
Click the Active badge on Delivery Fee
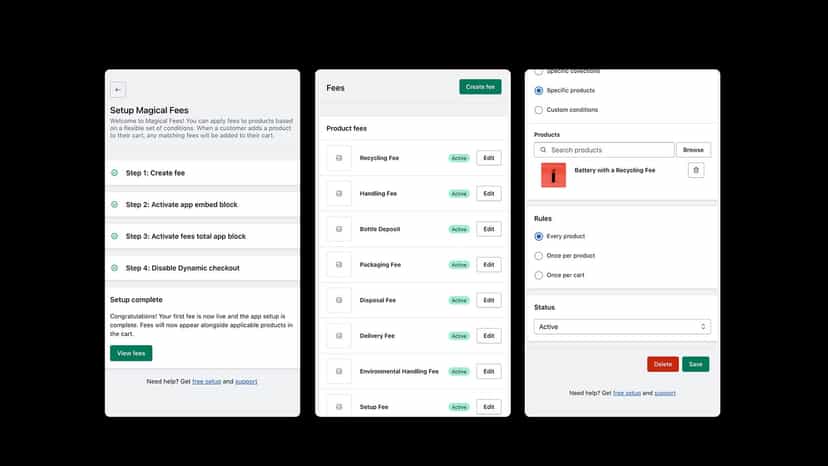(459, 336)
